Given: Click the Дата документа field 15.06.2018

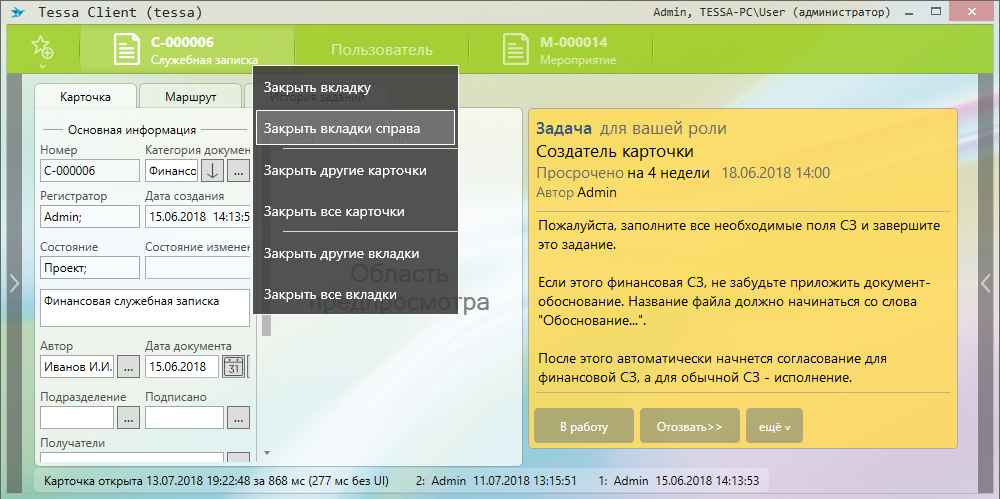Looking at the screenshot, I should pos(182,367).
